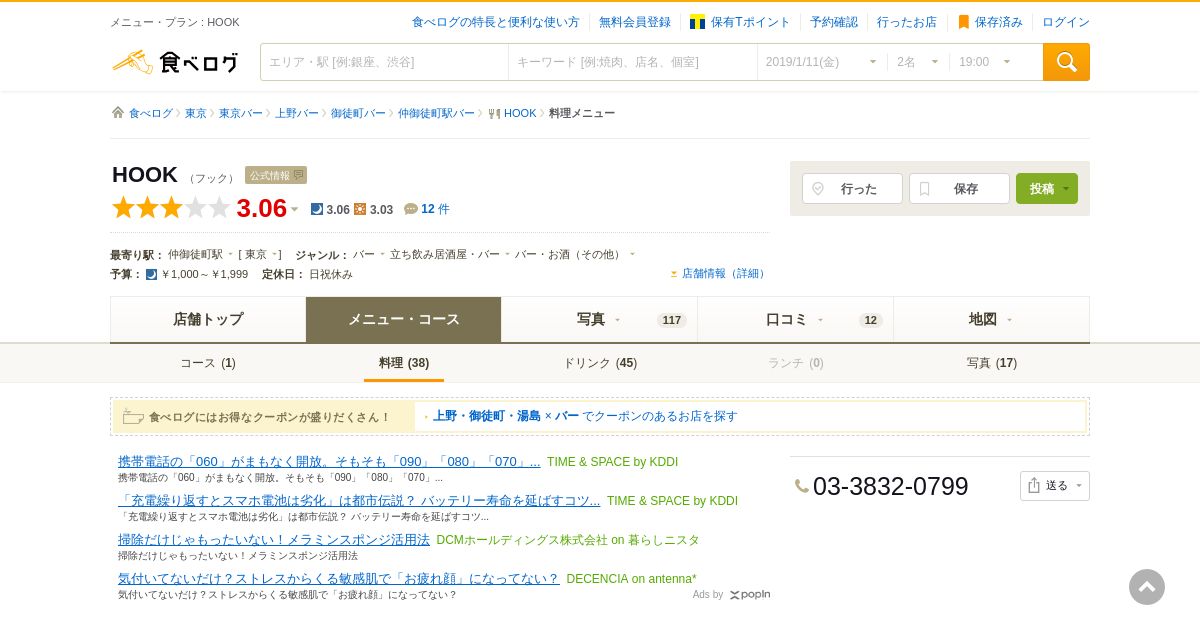The height and width of the screenshot is (630, 1200).
Task: Open the party size dropdown 2名
Action: tap(918, 62)
